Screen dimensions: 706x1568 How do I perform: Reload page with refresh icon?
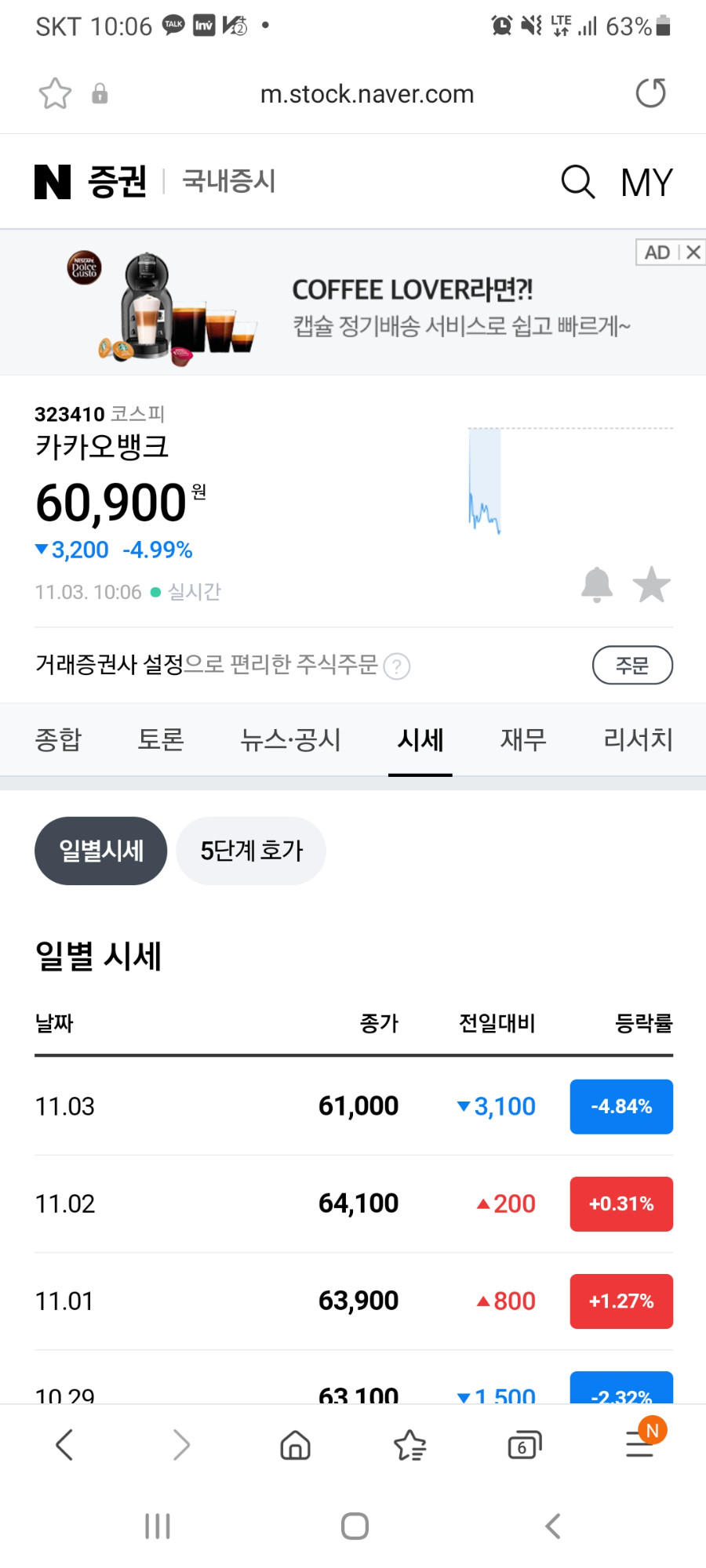(650, 93)
